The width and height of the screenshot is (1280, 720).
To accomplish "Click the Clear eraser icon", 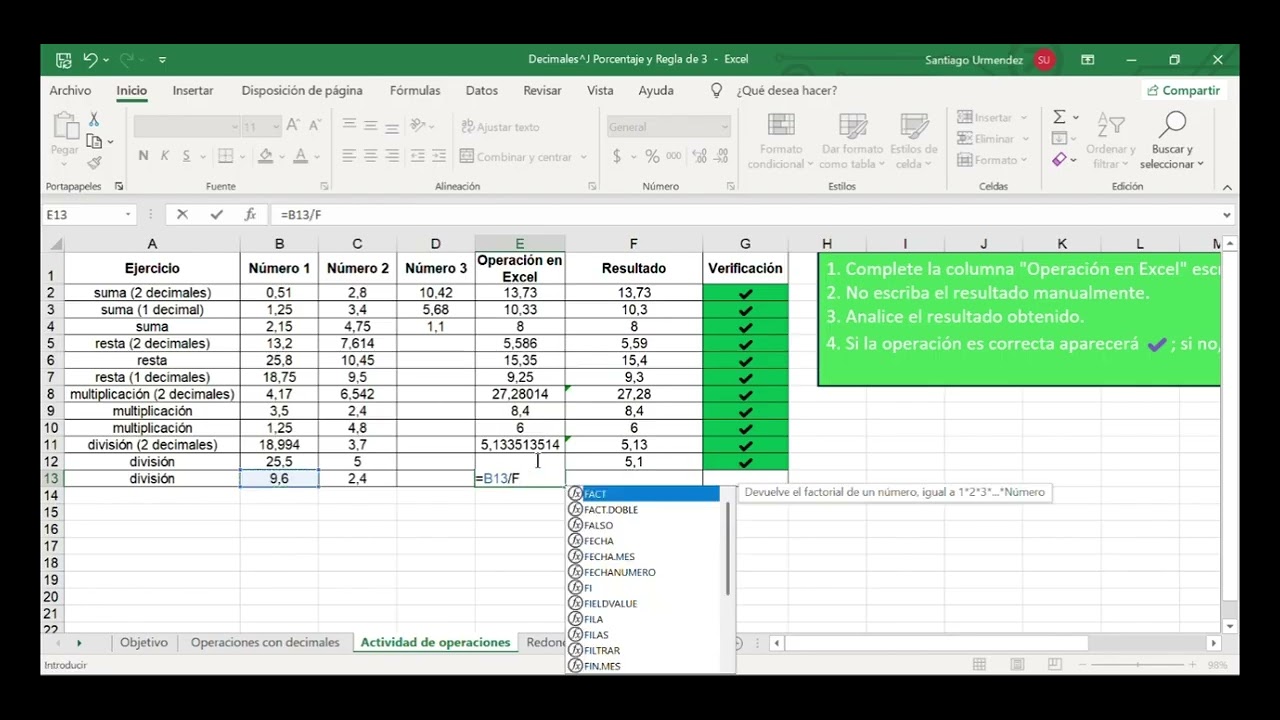I will click(1059, 160).
